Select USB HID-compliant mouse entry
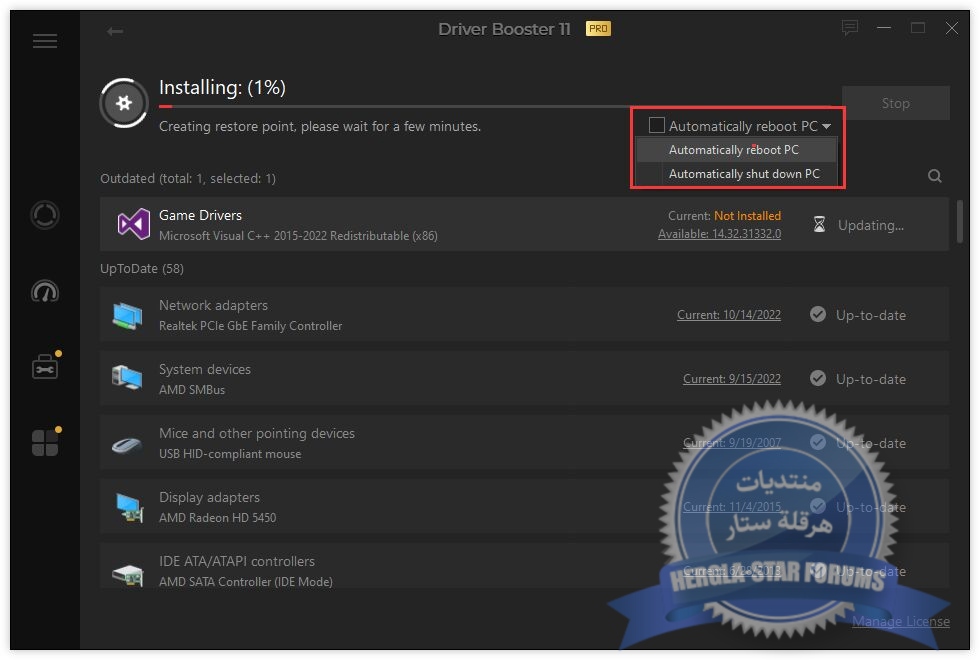This screenshot has height=660, width=980. click(230, 454)
